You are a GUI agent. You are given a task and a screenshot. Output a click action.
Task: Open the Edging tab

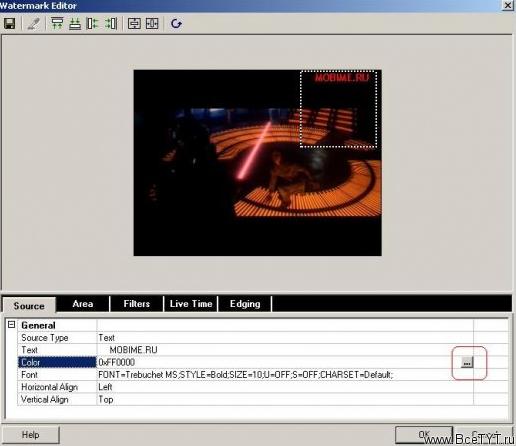tap(245, 304)
